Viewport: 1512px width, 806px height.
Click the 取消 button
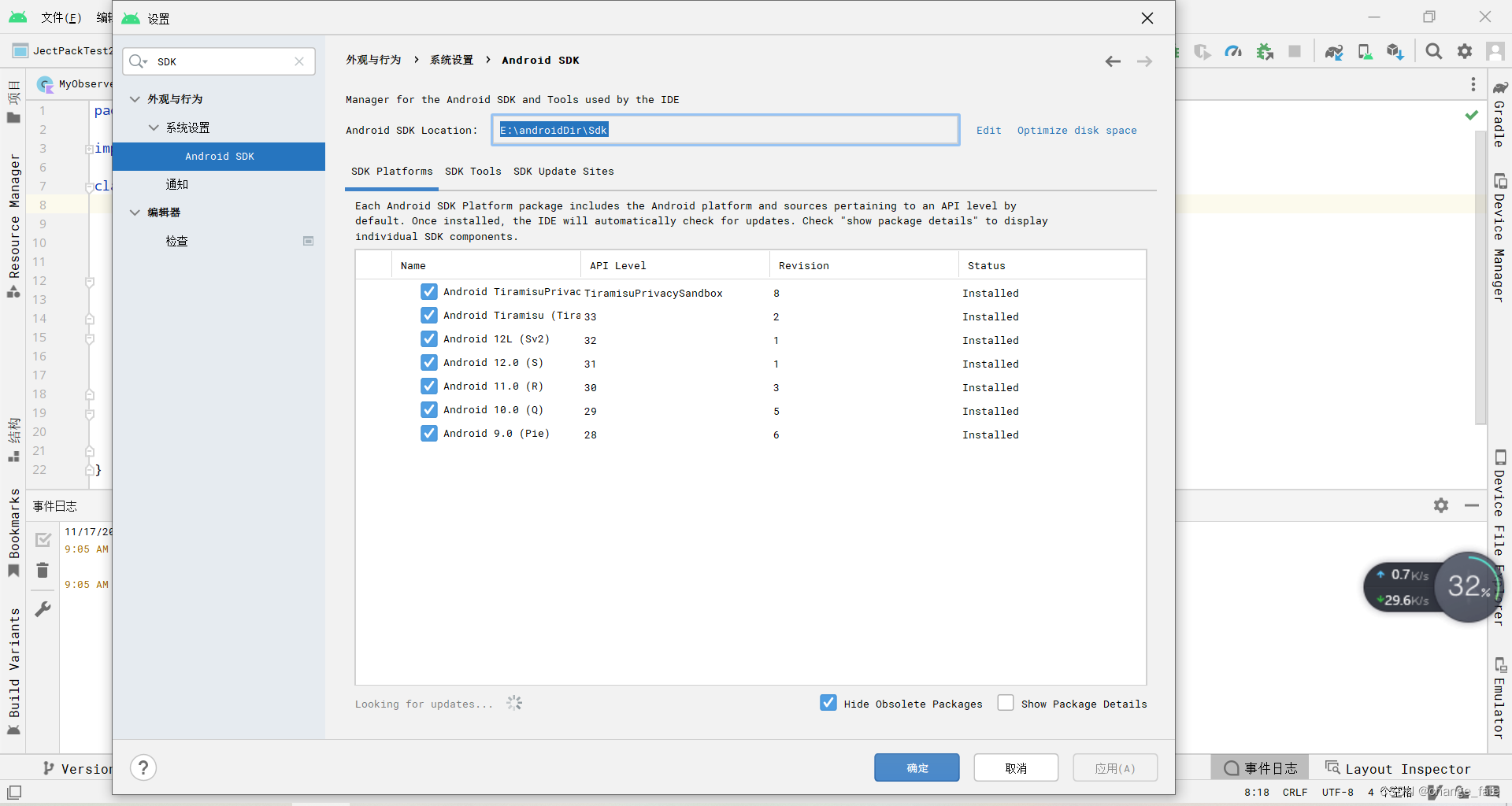coord(1016,767)
